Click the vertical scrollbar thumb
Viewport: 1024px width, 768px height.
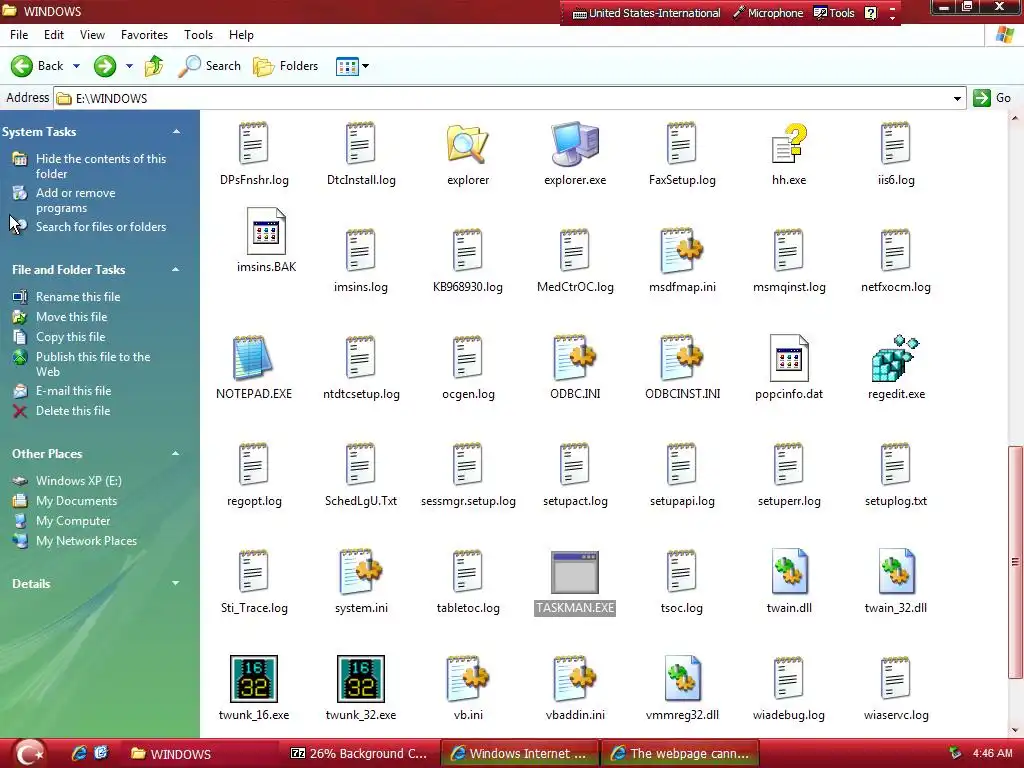point(1015,562)
